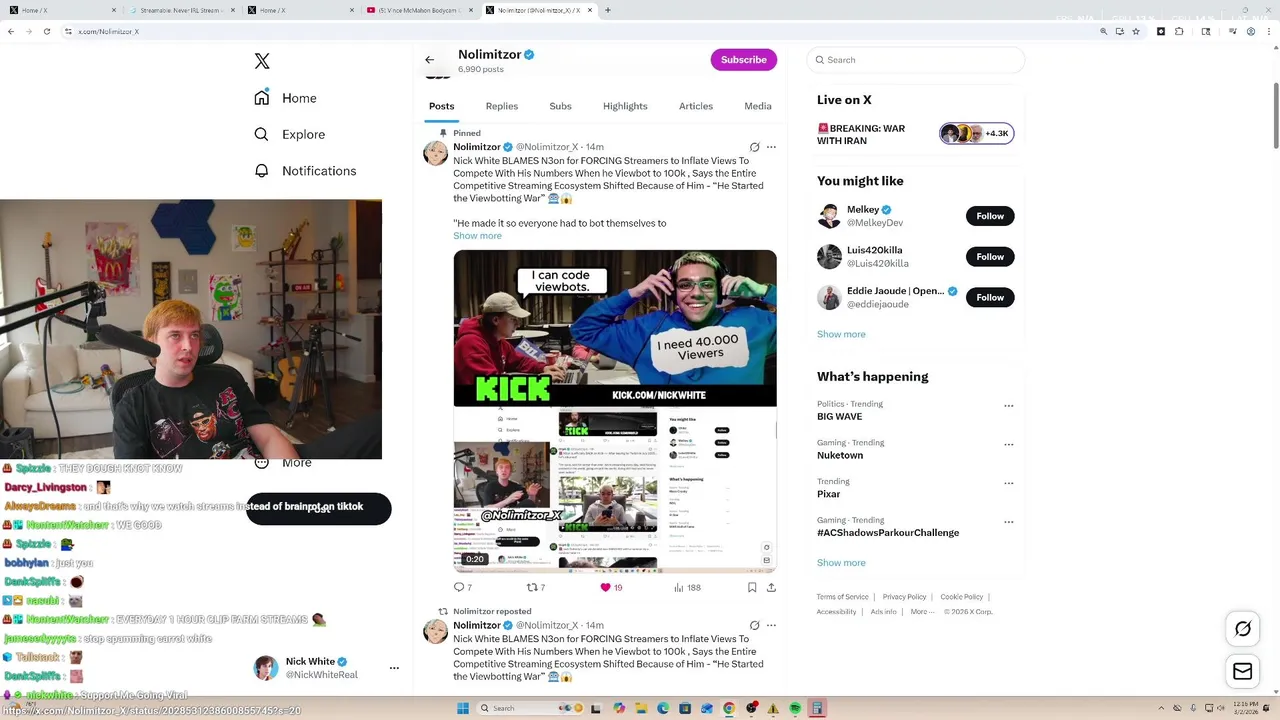1280x720 pixels.
Task: Share the pinned post
Action: (771, 587)
